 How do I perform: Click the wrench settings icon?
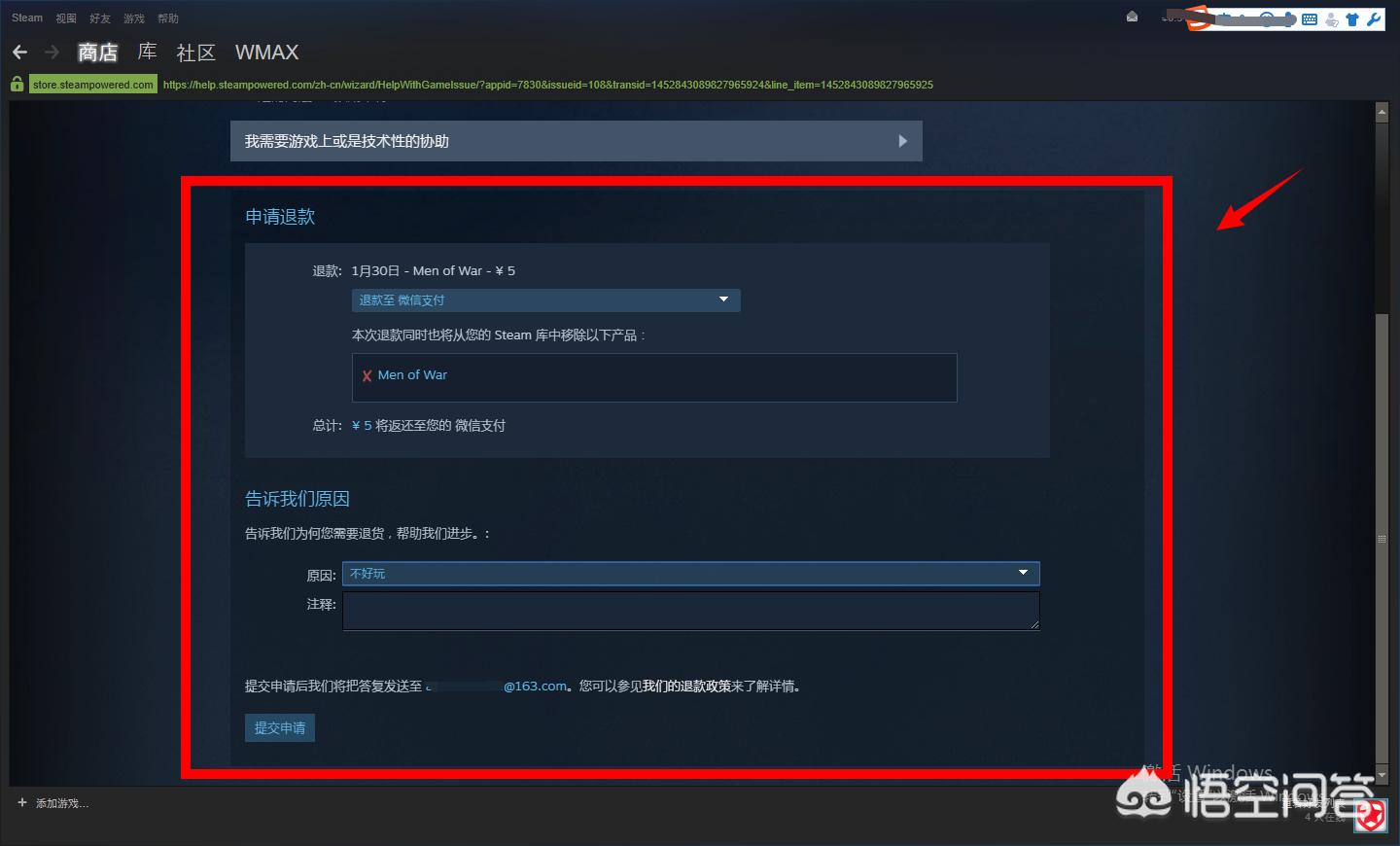click(1374, 19)
